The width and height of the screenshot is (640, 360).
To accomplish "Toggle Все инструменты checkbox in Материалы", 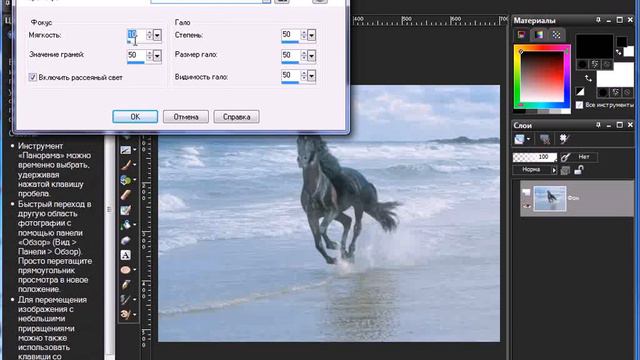I will (579, 105).
